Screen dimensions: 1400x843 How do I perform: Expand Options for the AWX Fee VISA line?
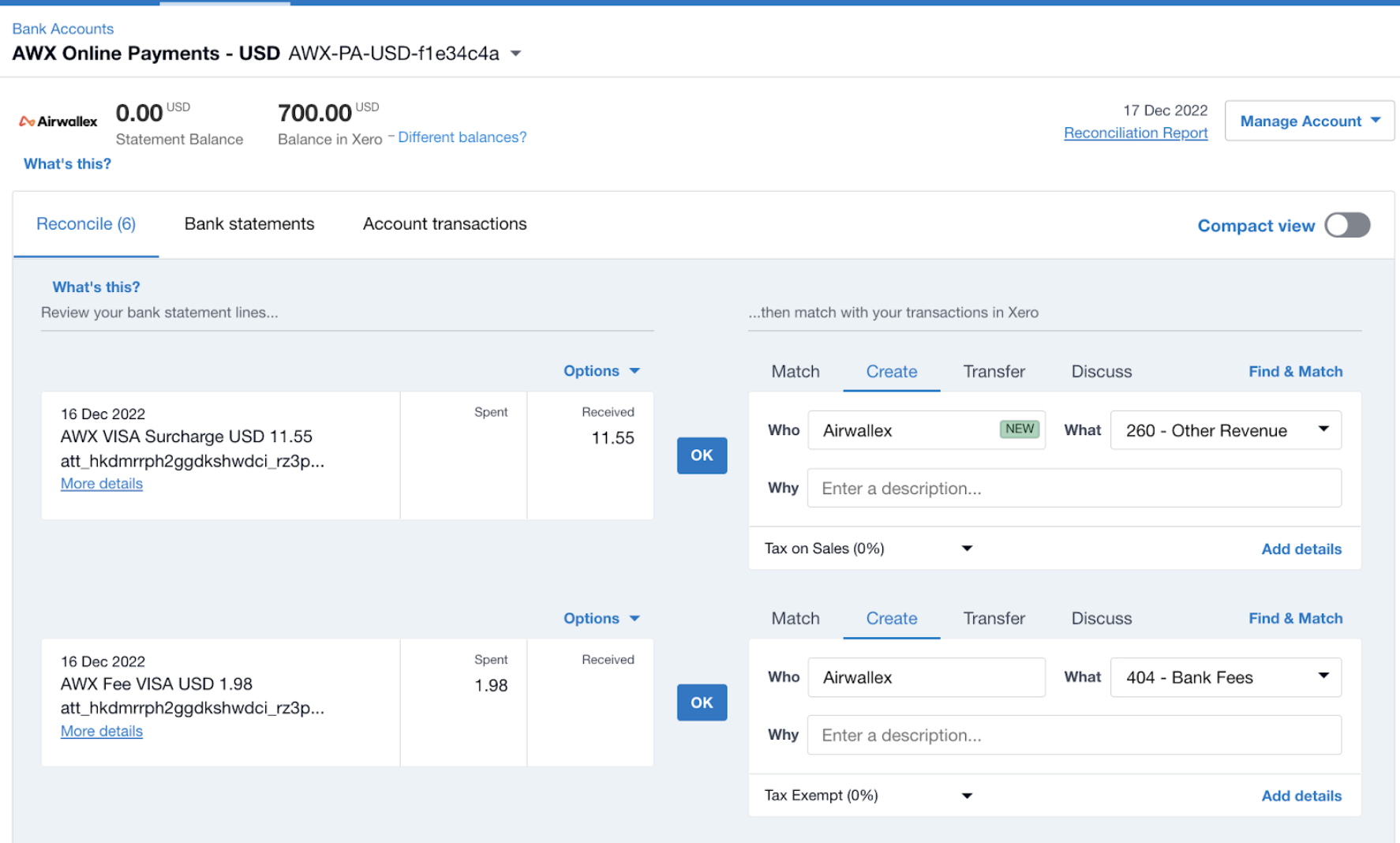[601, 618]
